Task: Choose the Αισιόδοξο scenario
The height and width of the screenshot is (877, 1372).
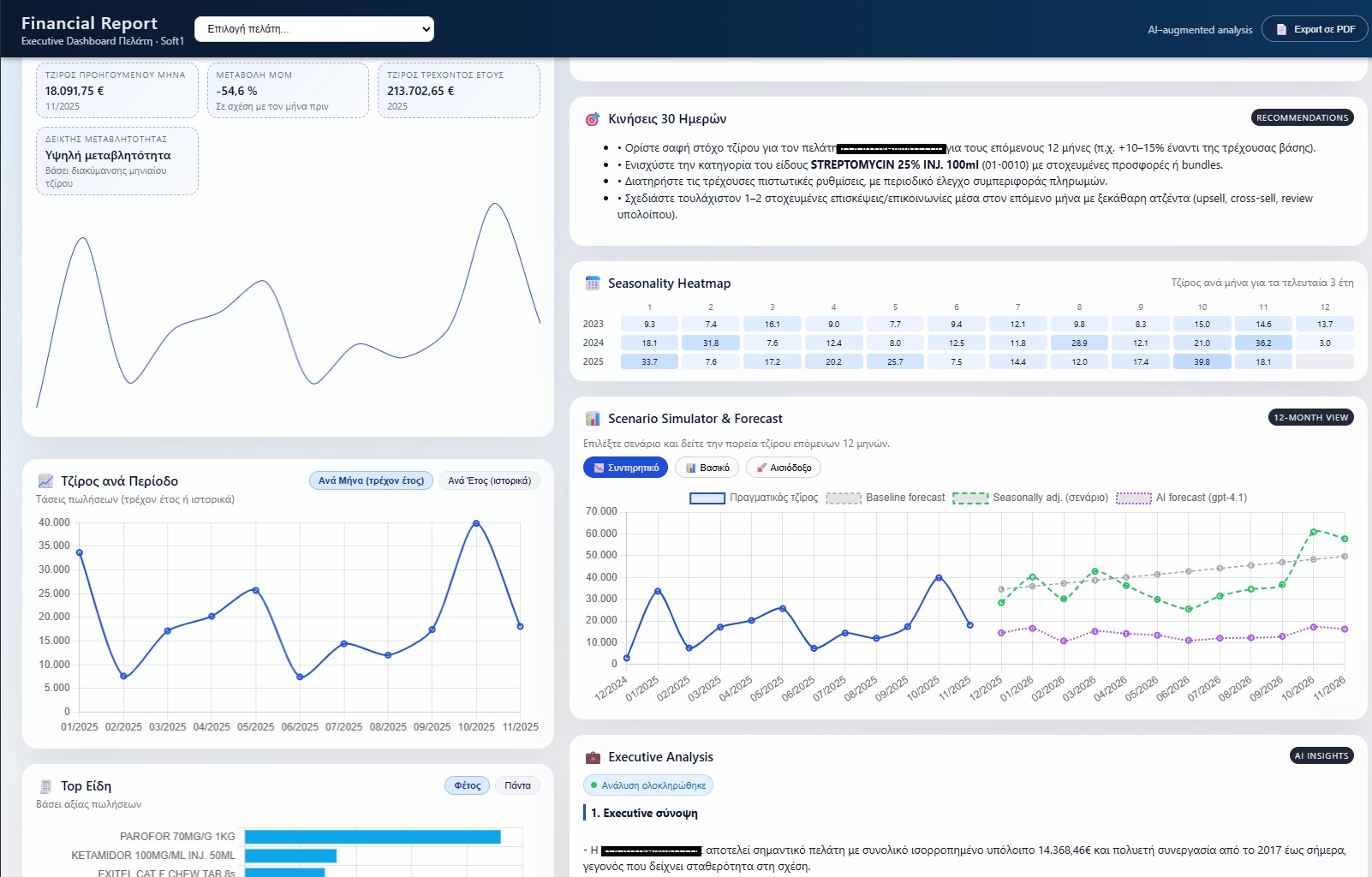Action: (x=783, y=468)
